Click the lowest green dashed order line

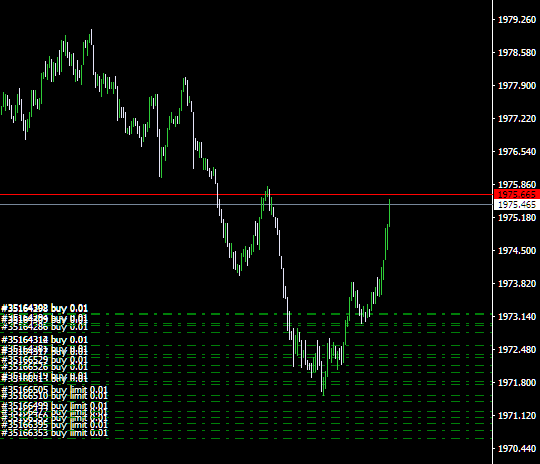pyautogui.click(x=246, y=439)
